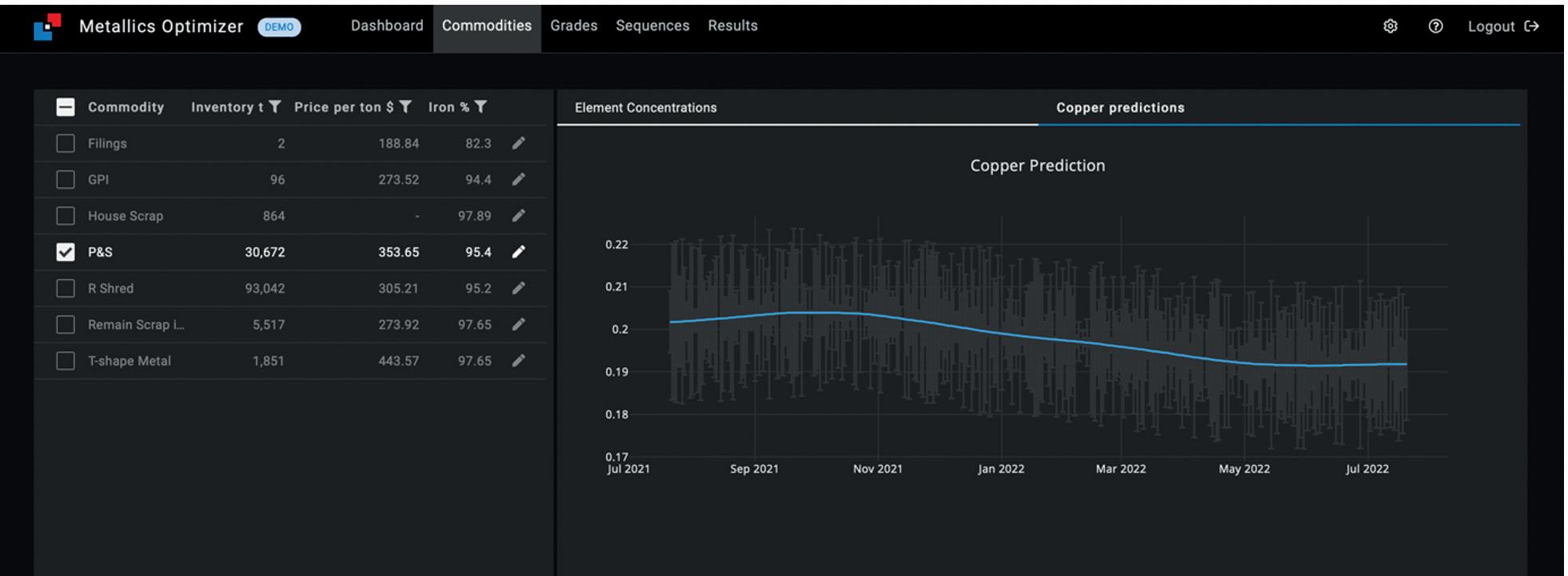This screenshot has width=1568, height=576.
Task: Check the R Shred checkbox
Action: (66, 288)
